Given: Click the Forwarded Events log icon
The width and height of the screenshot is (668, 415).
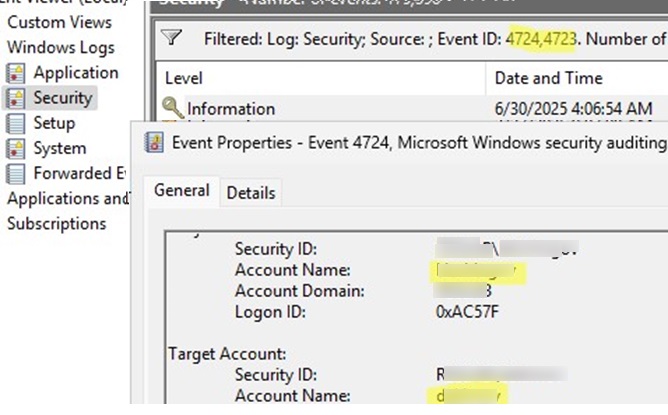Looking at the screenshot, I should click(16, 174).
